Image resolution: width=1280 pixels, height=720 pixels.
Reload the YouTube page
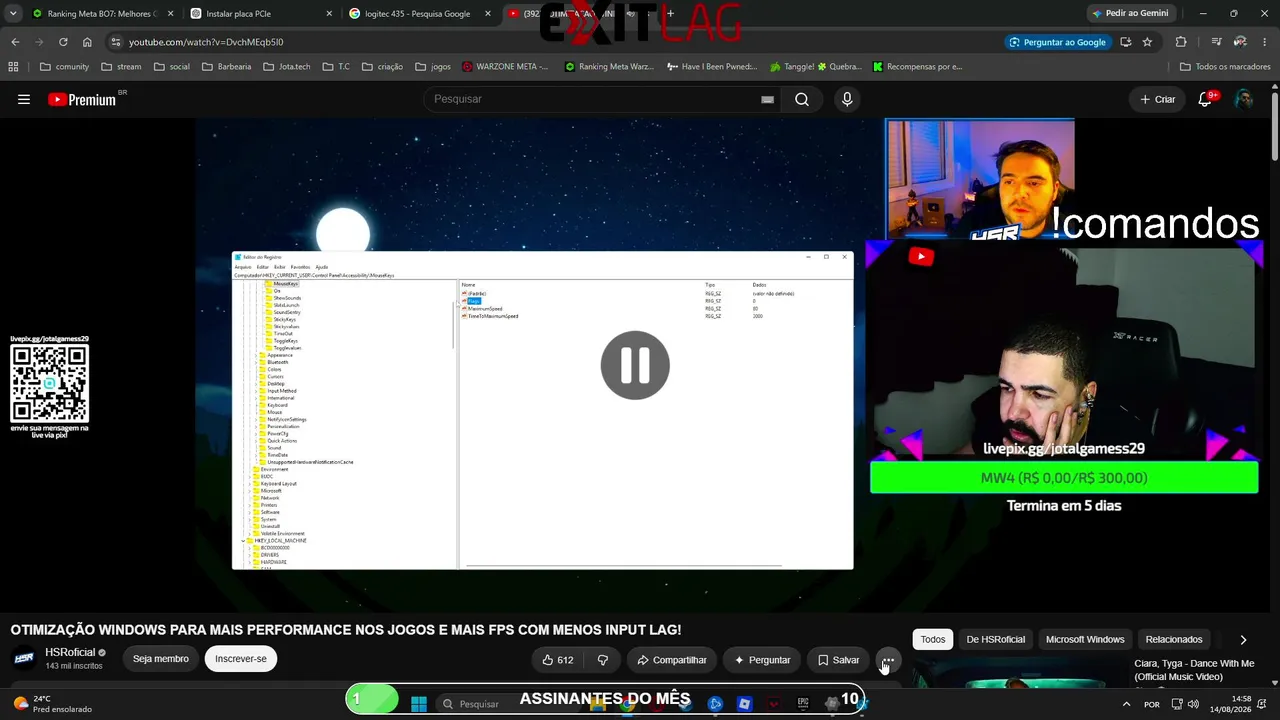(x=63, y=42)
